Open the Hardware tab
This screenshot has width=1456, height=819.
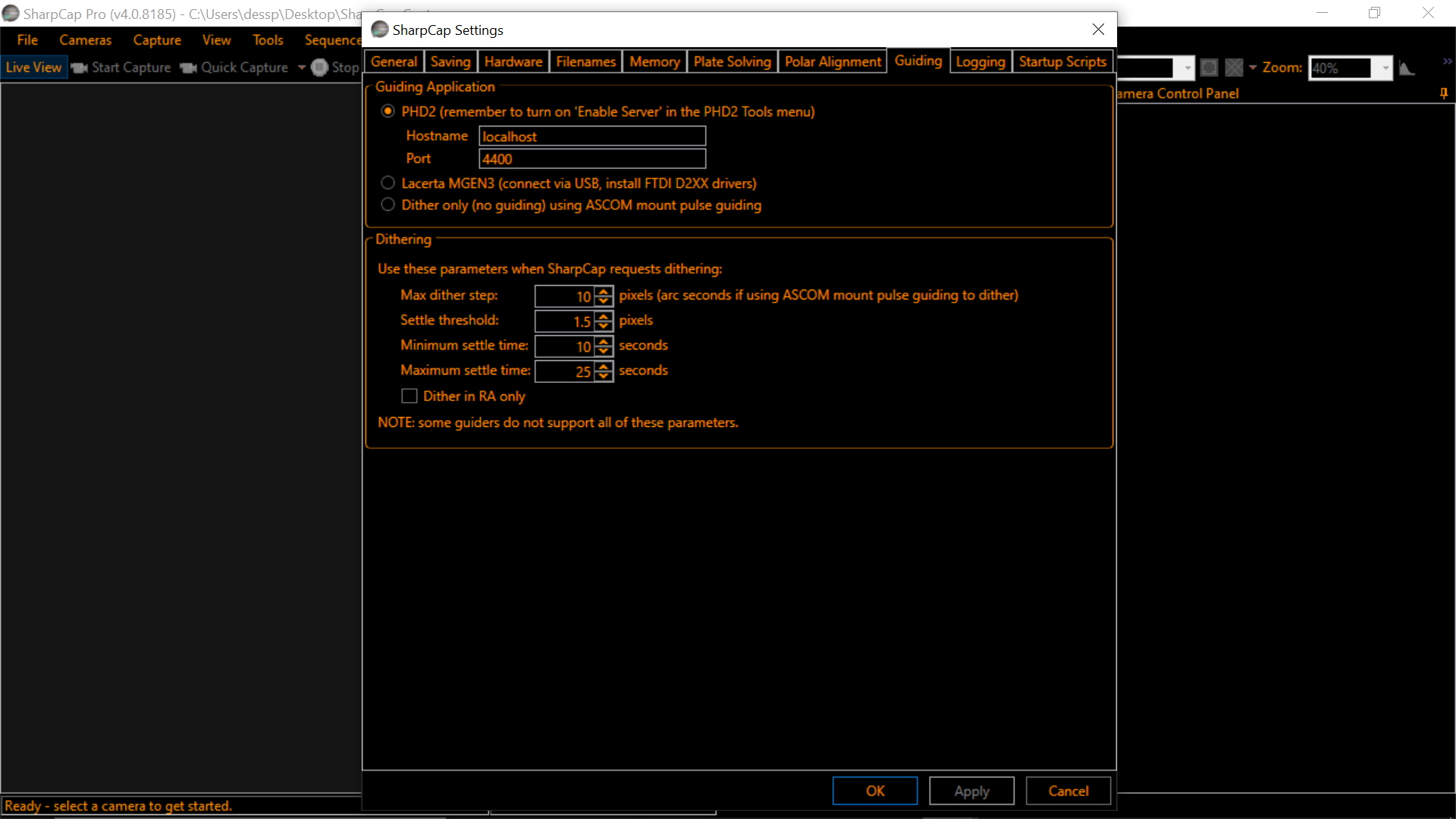(x=513, y=61)
